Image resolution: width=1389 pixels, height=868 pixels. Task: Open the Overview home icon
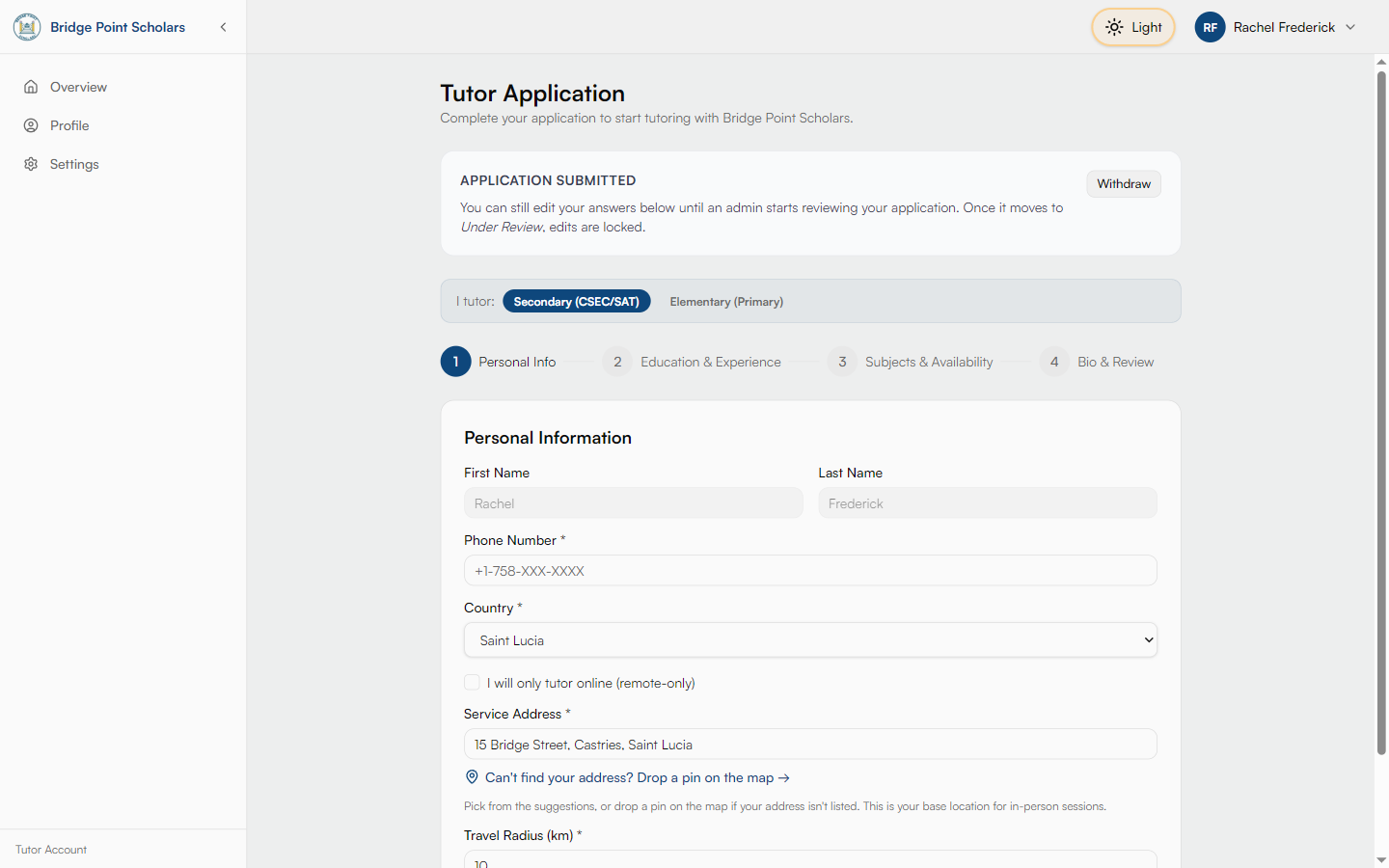pos(31,87)
